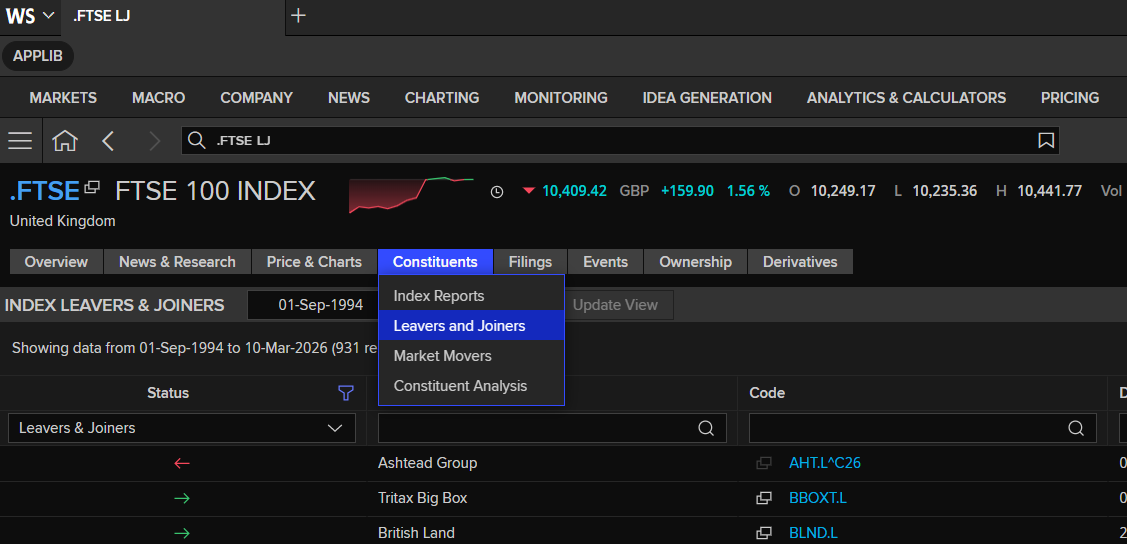Open Status column filter funnel icon
The width and height of the screenshot is (1127, 544).
click(x=346, y=393)
